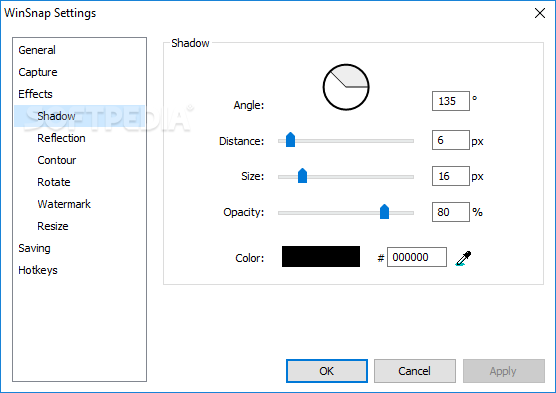
Task: Close the WinSnap Settings window
Action: (540, 13)
